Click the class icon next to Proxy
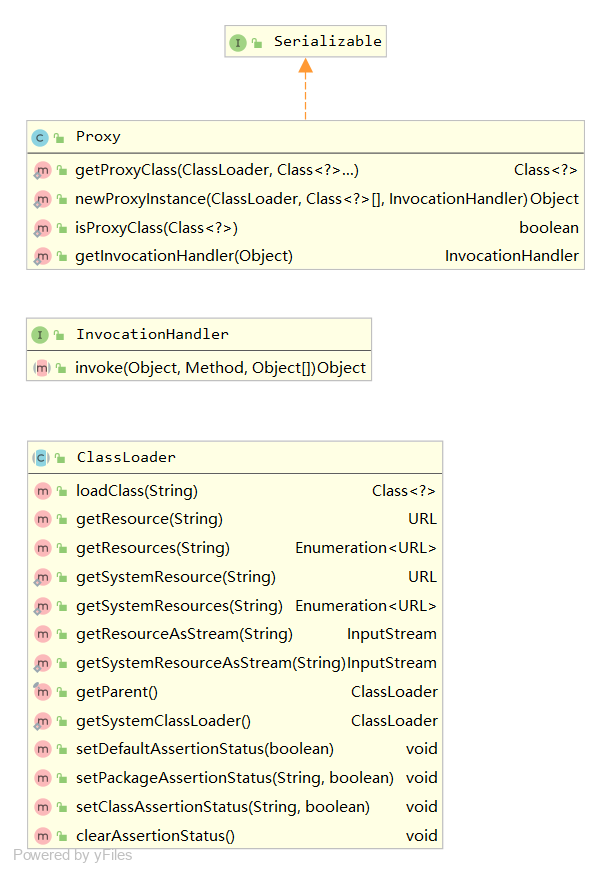This screenshot has height=875, width=610. [40, 137]
